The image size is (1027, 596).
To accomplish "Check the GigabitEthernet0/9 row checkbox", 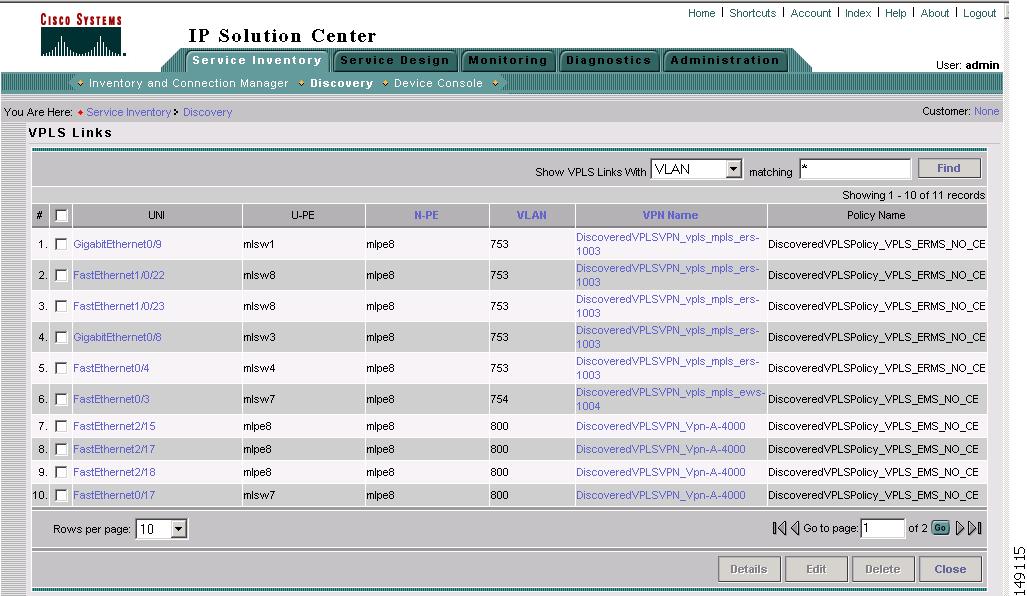I will click(x=61, y=244).
